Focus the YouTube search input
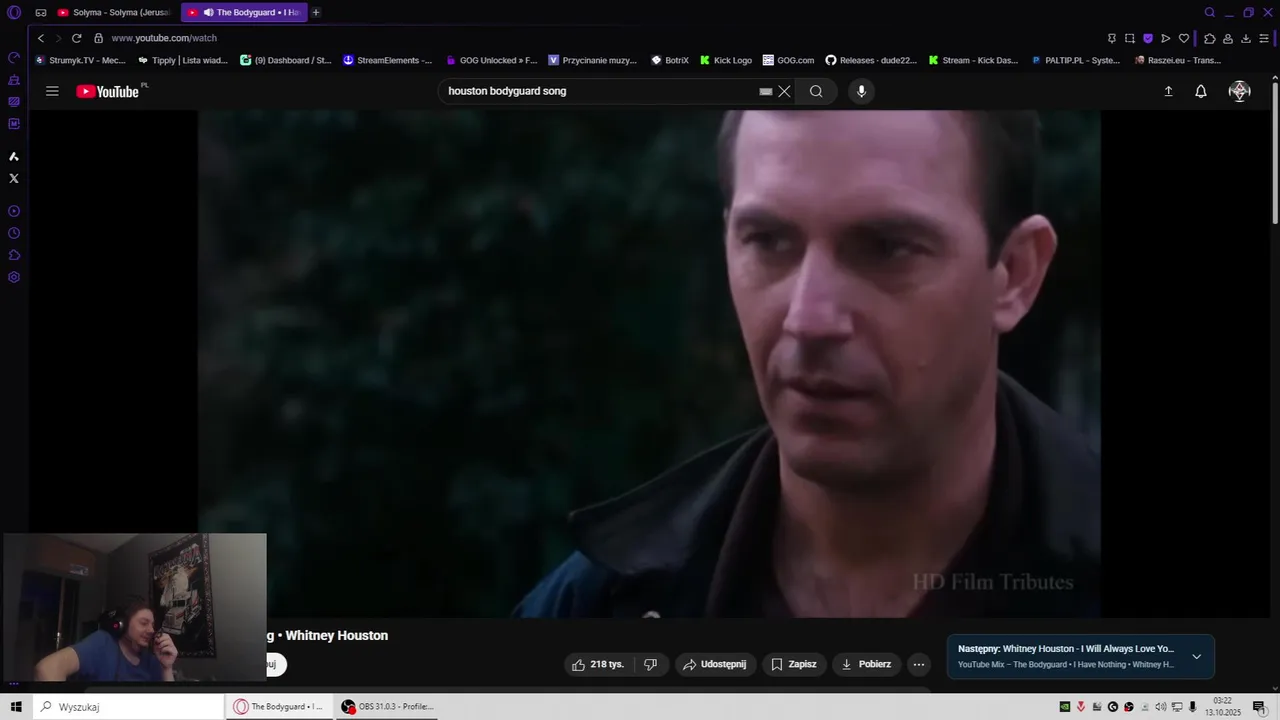The image size is (1280, 720). [x=600, y=91]
